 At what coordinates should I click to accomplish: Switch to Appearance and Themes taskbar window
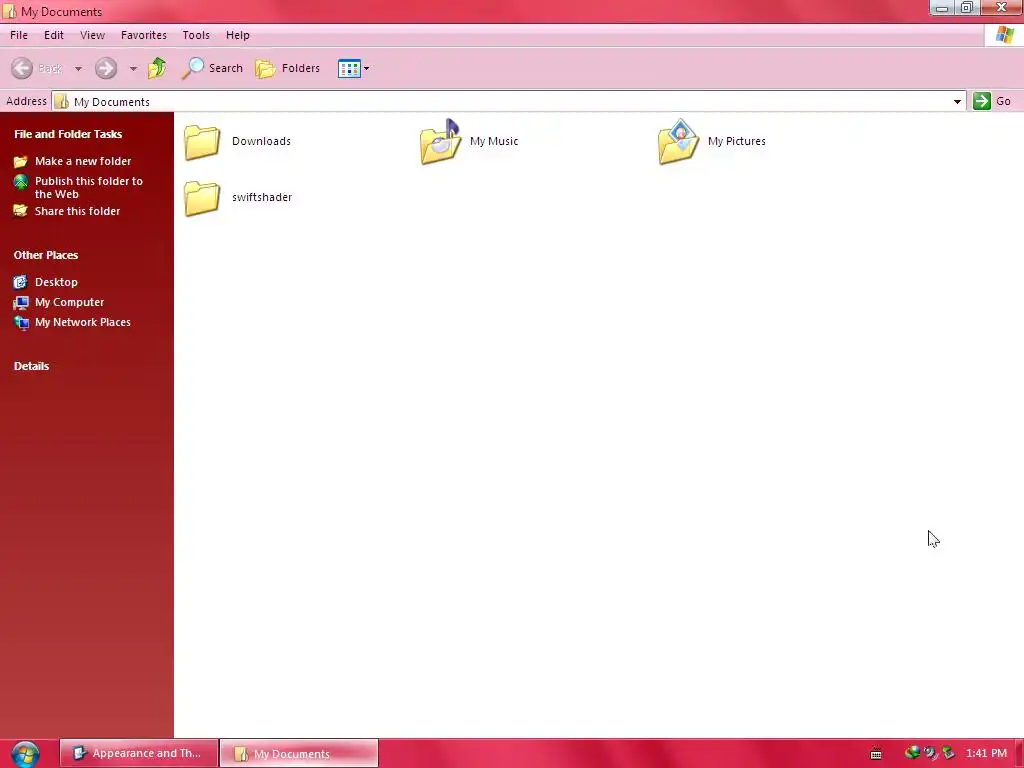(138, 753)
